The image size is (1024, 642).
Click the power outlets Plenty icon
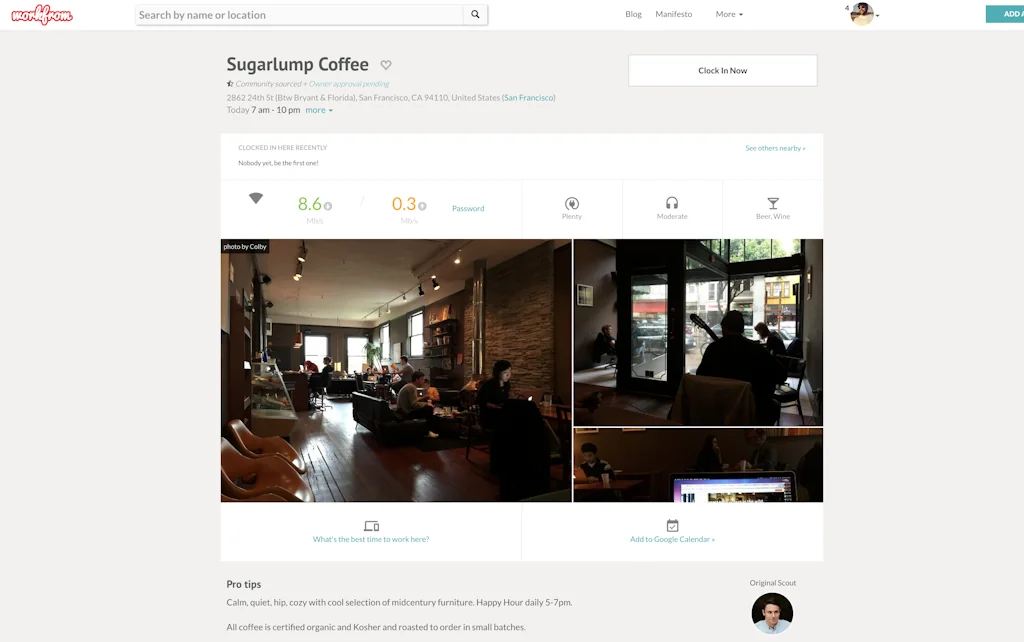tap(572, 203)
